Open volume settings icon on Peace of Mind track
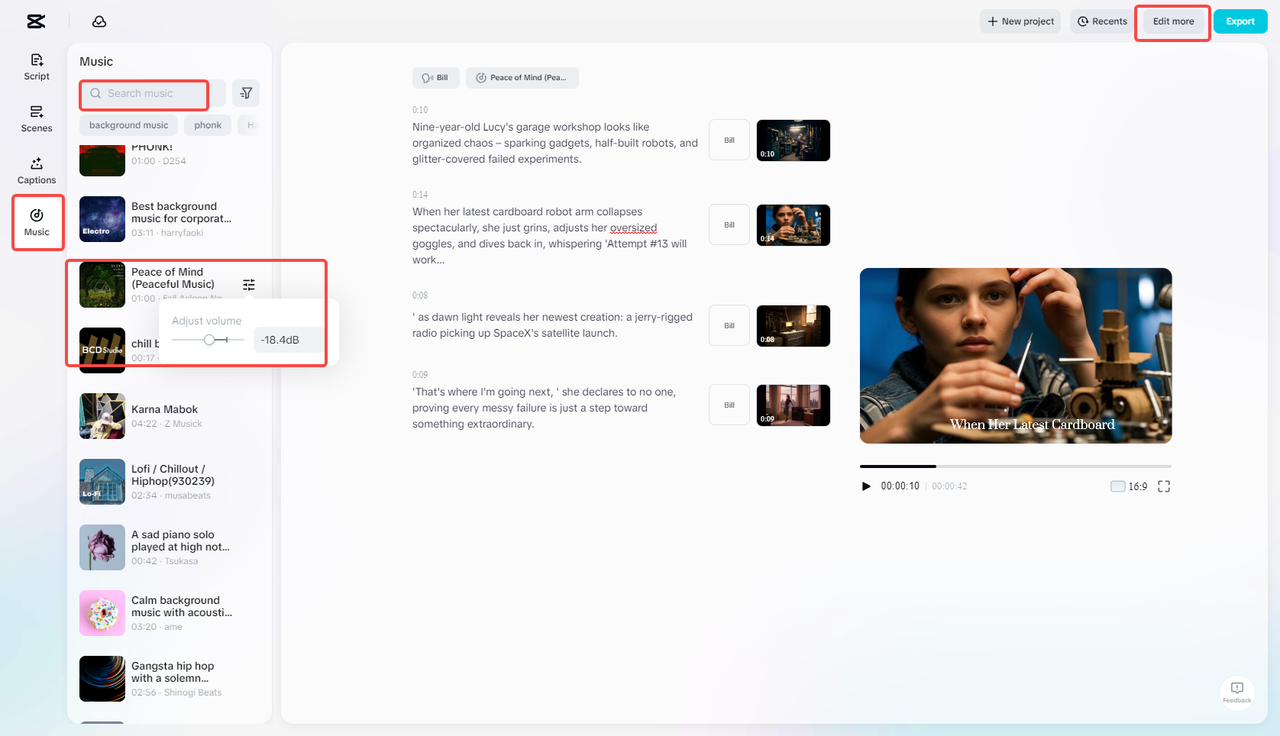Viewport: 1280px width, 736px height. pyautogui.click(x=248, y=284)
